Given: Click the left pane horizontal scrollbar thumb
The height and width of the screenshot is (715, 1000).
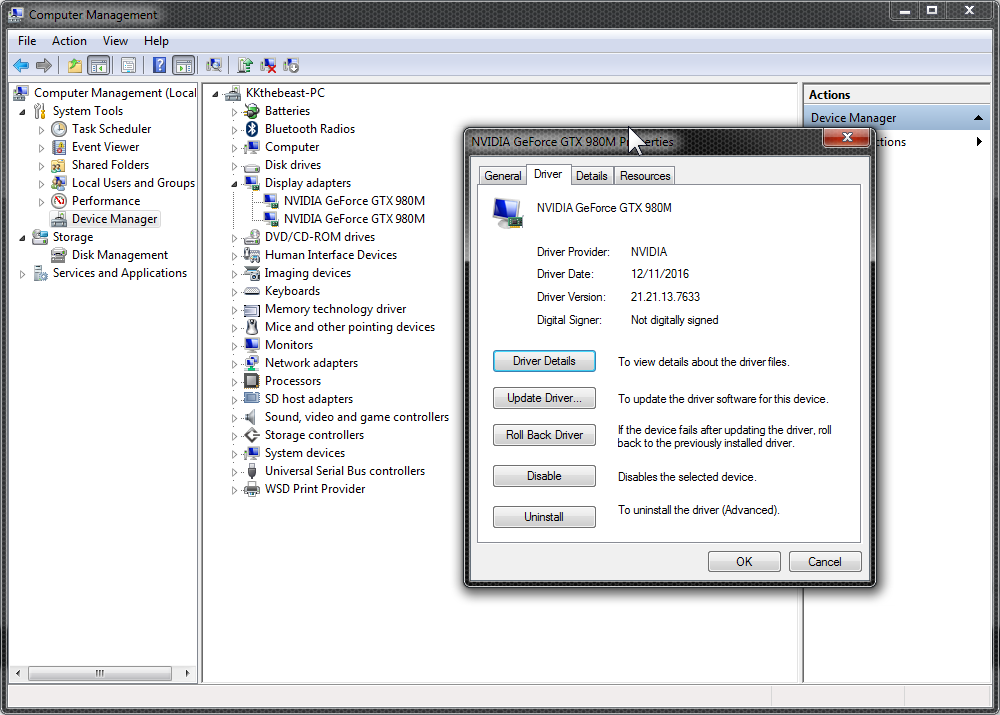Looking at the screenshot, I should [100, 673].
